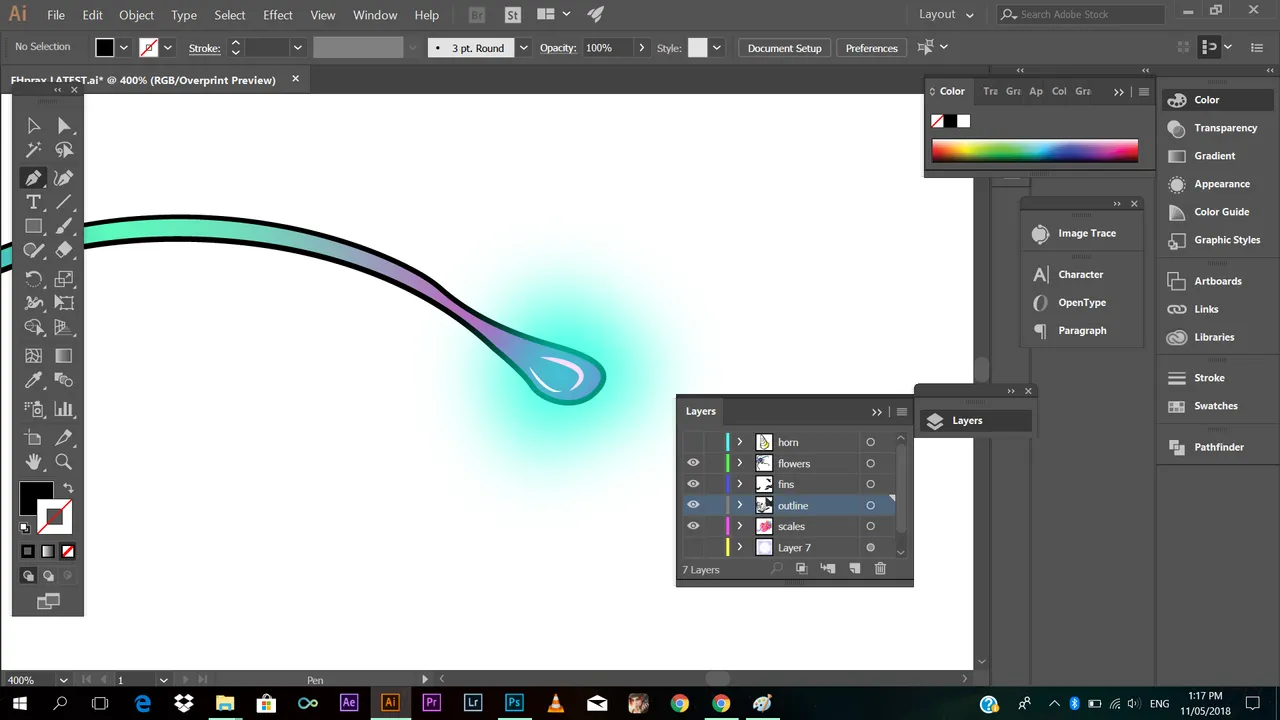1280x720 pixels.
Task: Select the Mesh tool
Action: (33, 356)
